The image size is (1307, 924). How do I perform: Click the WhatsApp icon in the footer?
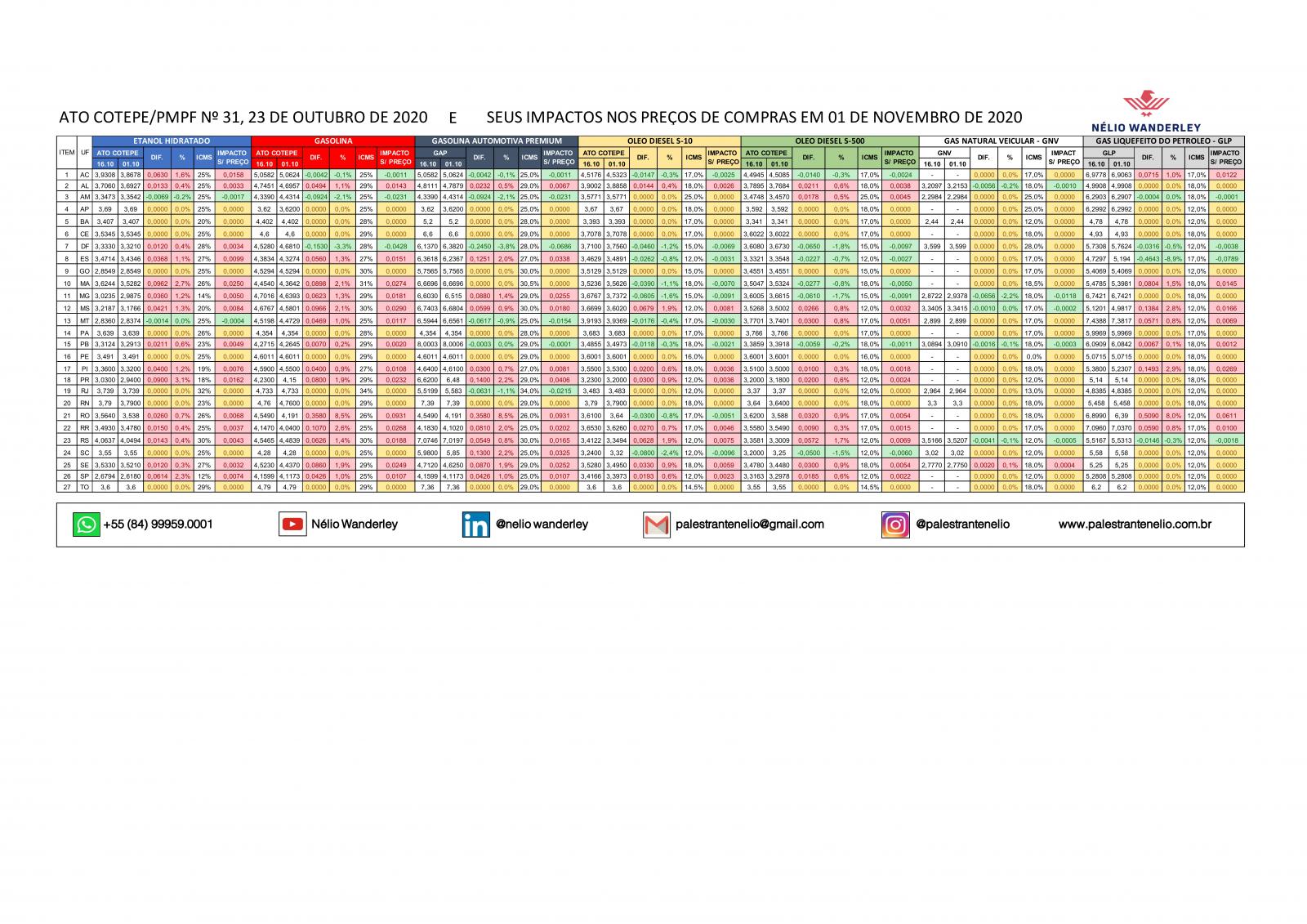coord(86,524)
